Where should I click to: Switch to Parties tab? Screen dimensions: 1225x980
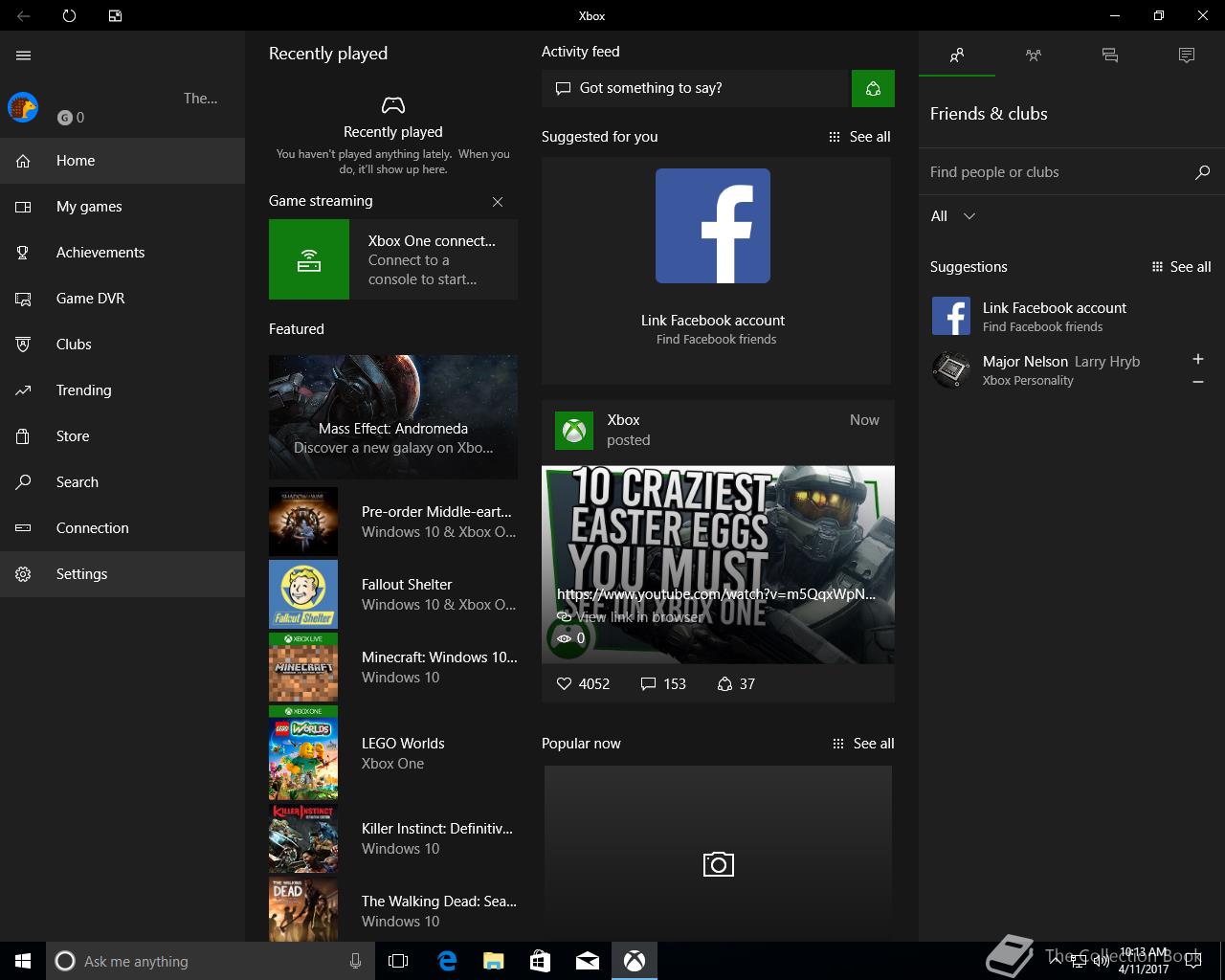(1034, 56)
